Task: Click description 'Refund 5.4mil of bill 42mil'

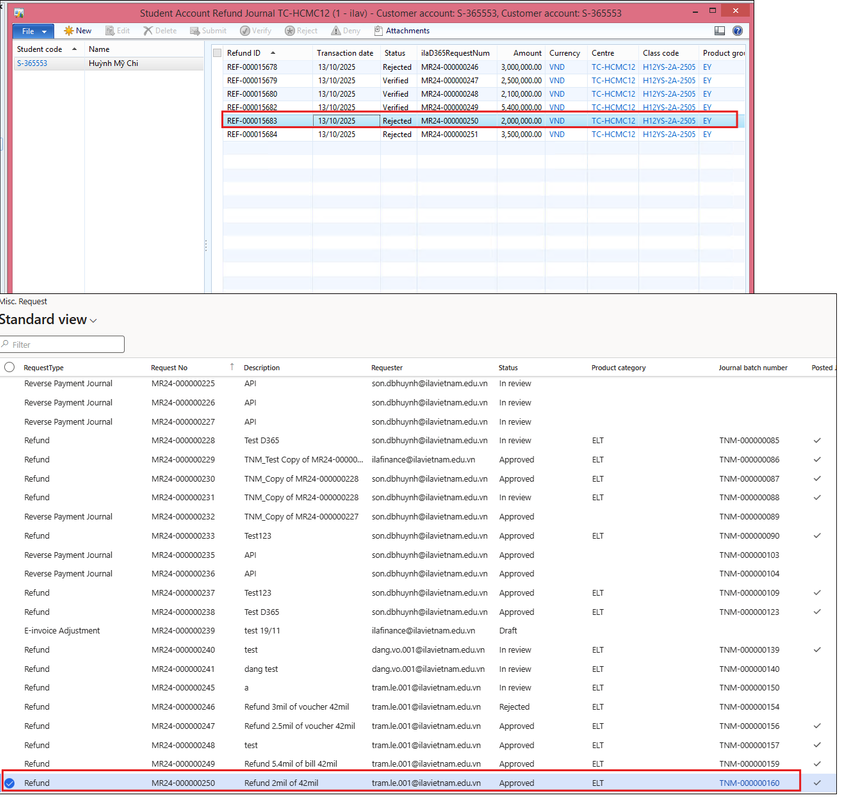Action: (x=290, y=763)
